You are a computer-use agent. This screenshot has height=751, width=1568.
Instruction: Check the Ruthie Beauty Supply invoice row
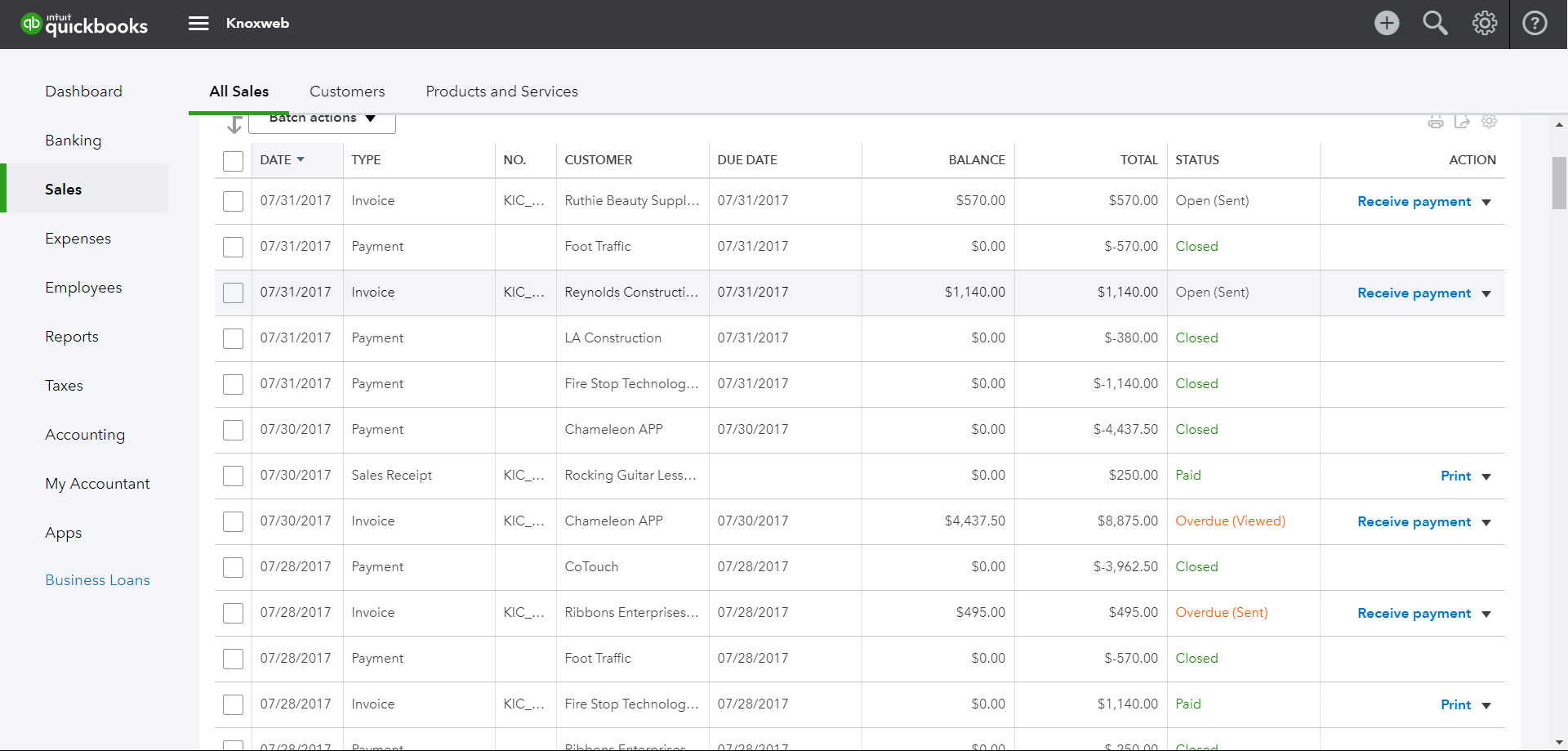(233, 201)
